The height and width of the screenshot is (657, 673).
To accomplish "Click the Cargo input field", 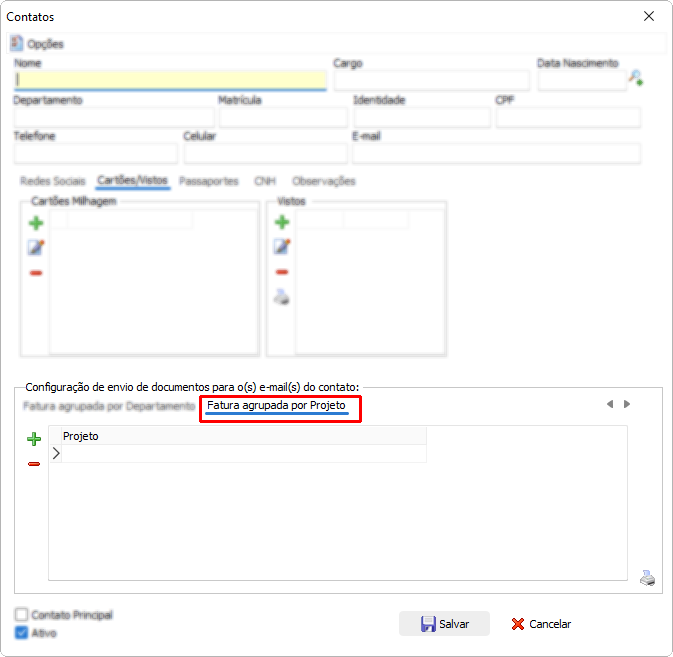I will pos(432,81).
